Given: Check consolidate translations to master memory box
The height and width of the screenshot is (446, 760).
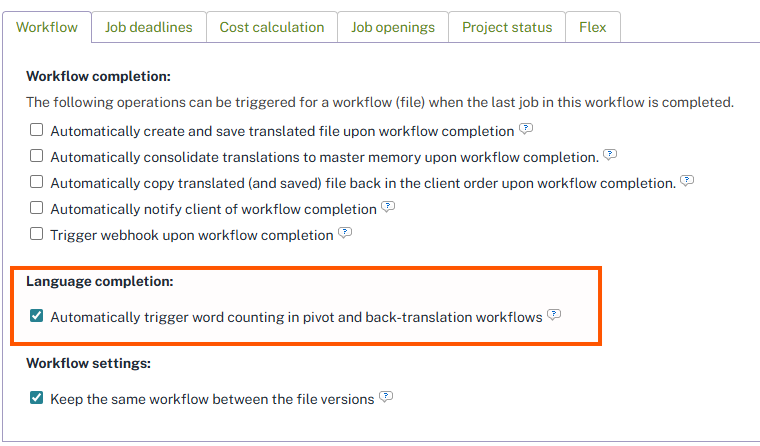Looking at the screenshot, I should tap(37, 156).
